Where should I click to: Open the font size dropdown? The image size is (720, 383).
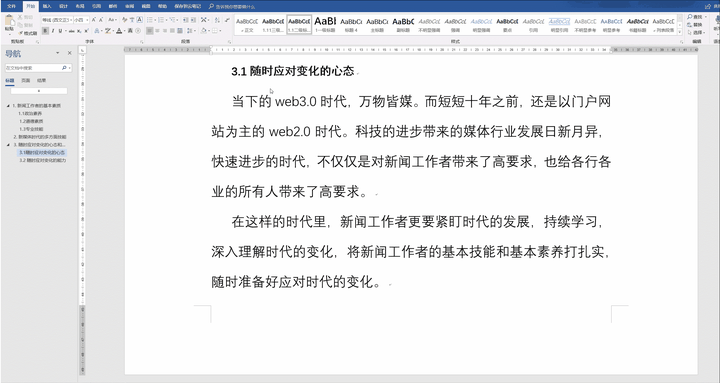(87, 20)
